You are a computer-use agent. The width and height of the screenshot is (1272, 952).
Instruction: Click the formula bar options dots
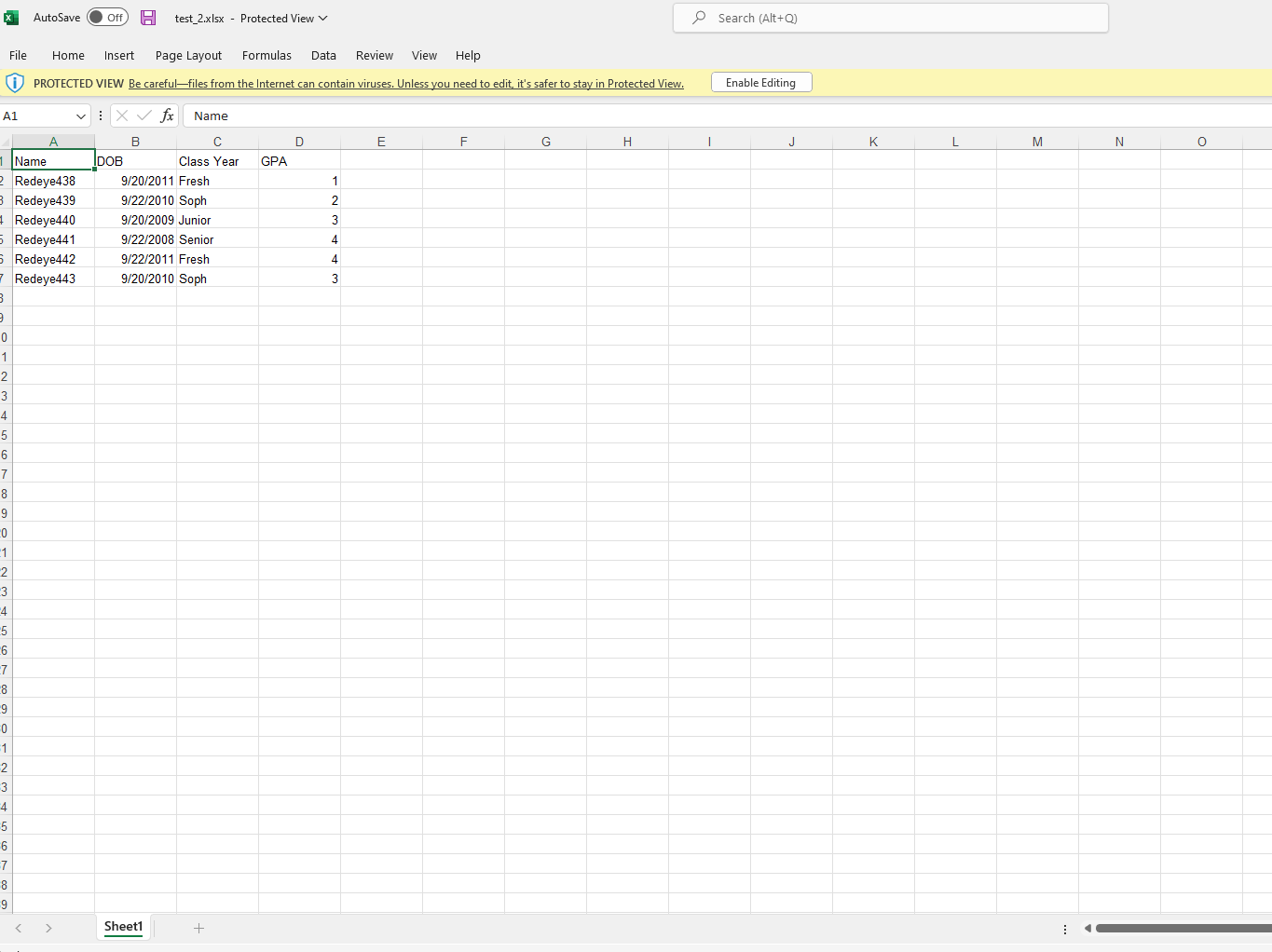coord(101,116)
